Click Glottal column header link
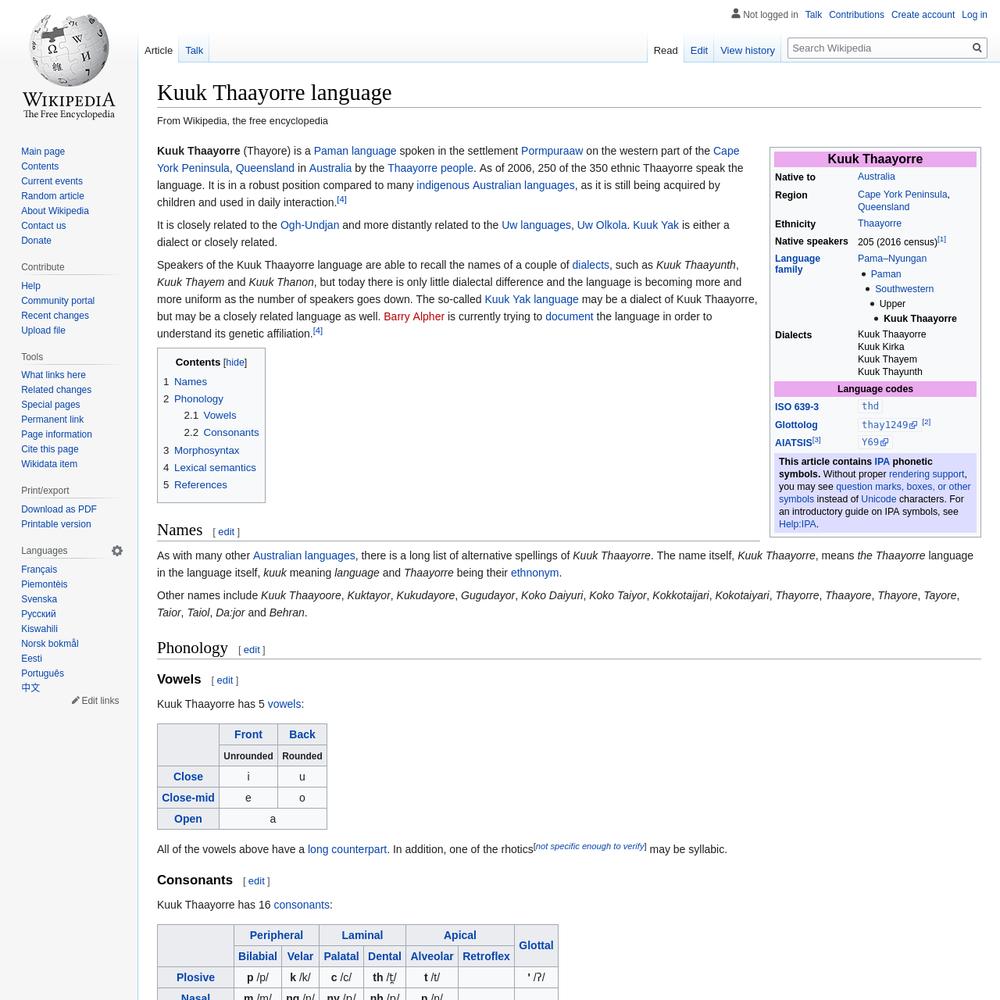Screen dimensions: 1000x1000 [x=536, y=946]
